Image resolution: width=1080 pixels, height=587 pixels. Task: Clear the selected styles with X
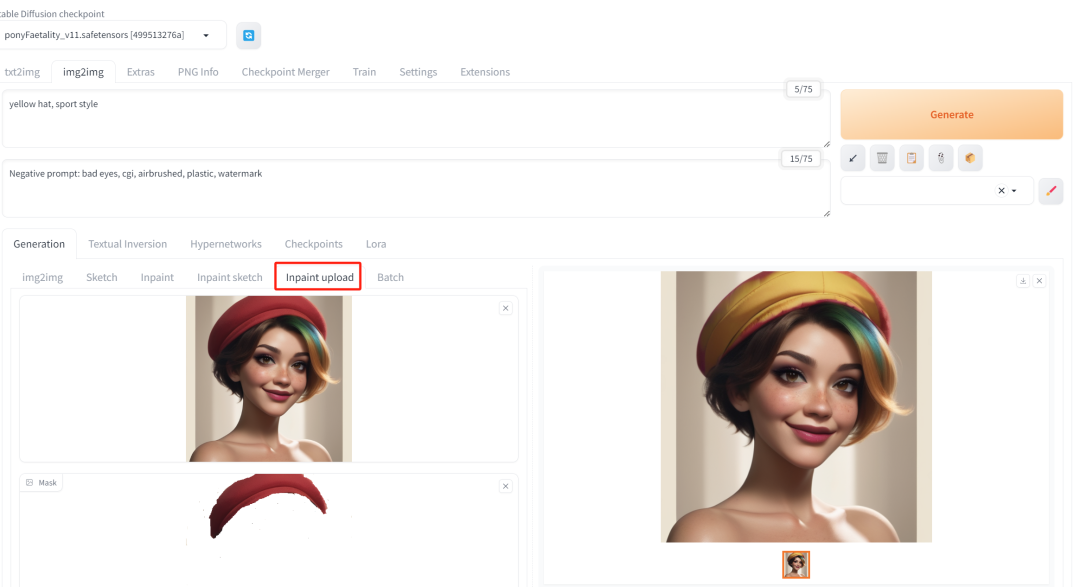click(x=1001, y=191)
